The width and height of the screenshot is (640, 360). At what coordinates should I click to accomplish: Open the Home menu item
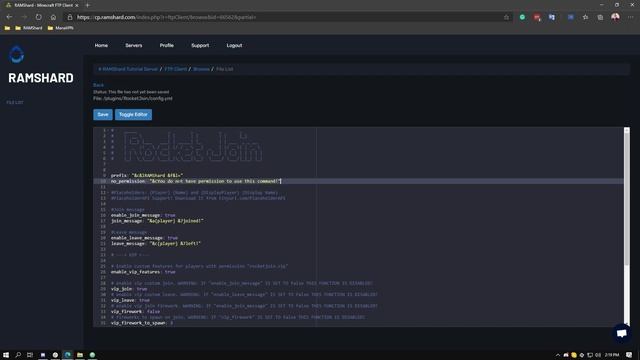[101, 45]
